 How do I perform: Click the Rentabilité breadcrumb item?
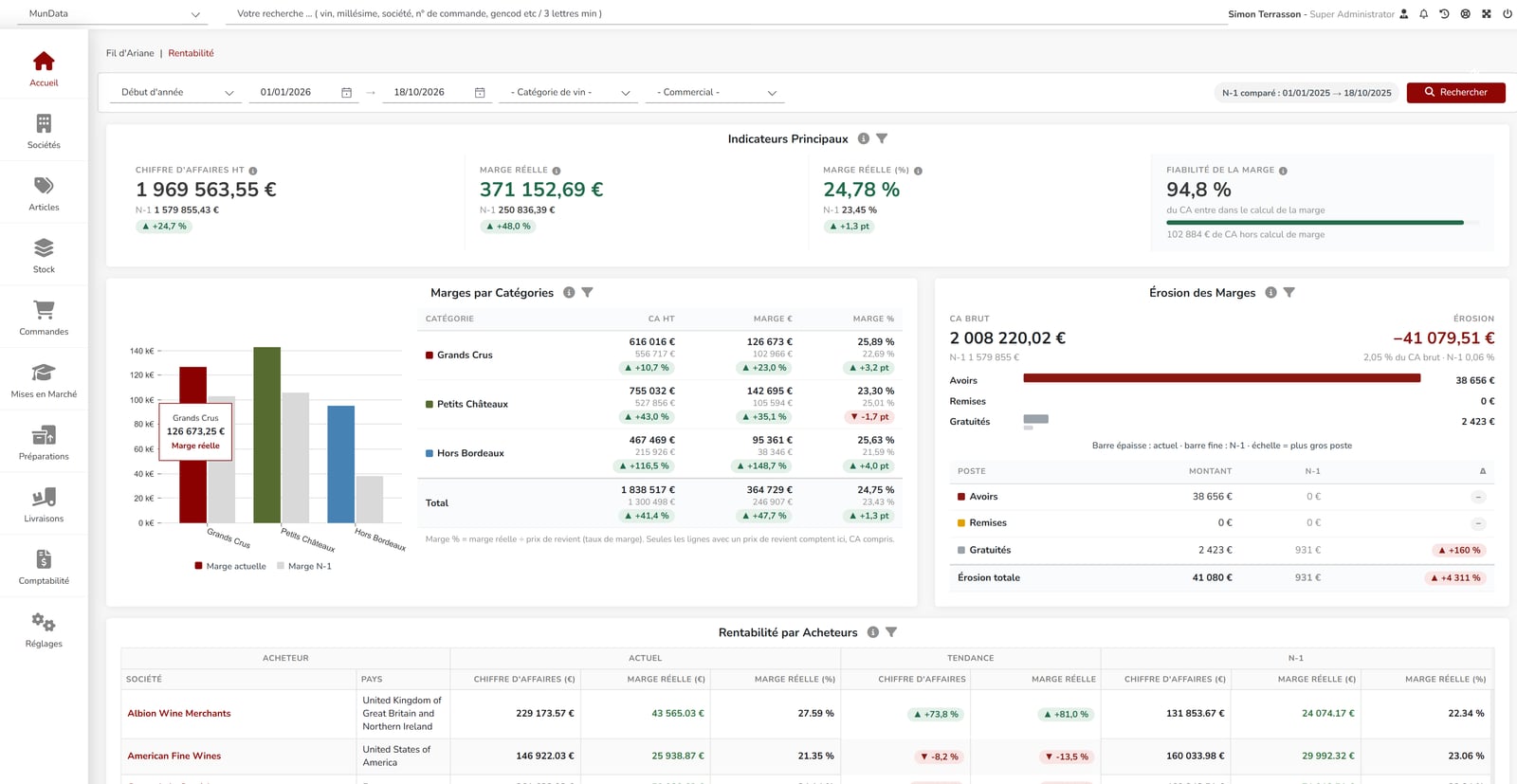191,53
